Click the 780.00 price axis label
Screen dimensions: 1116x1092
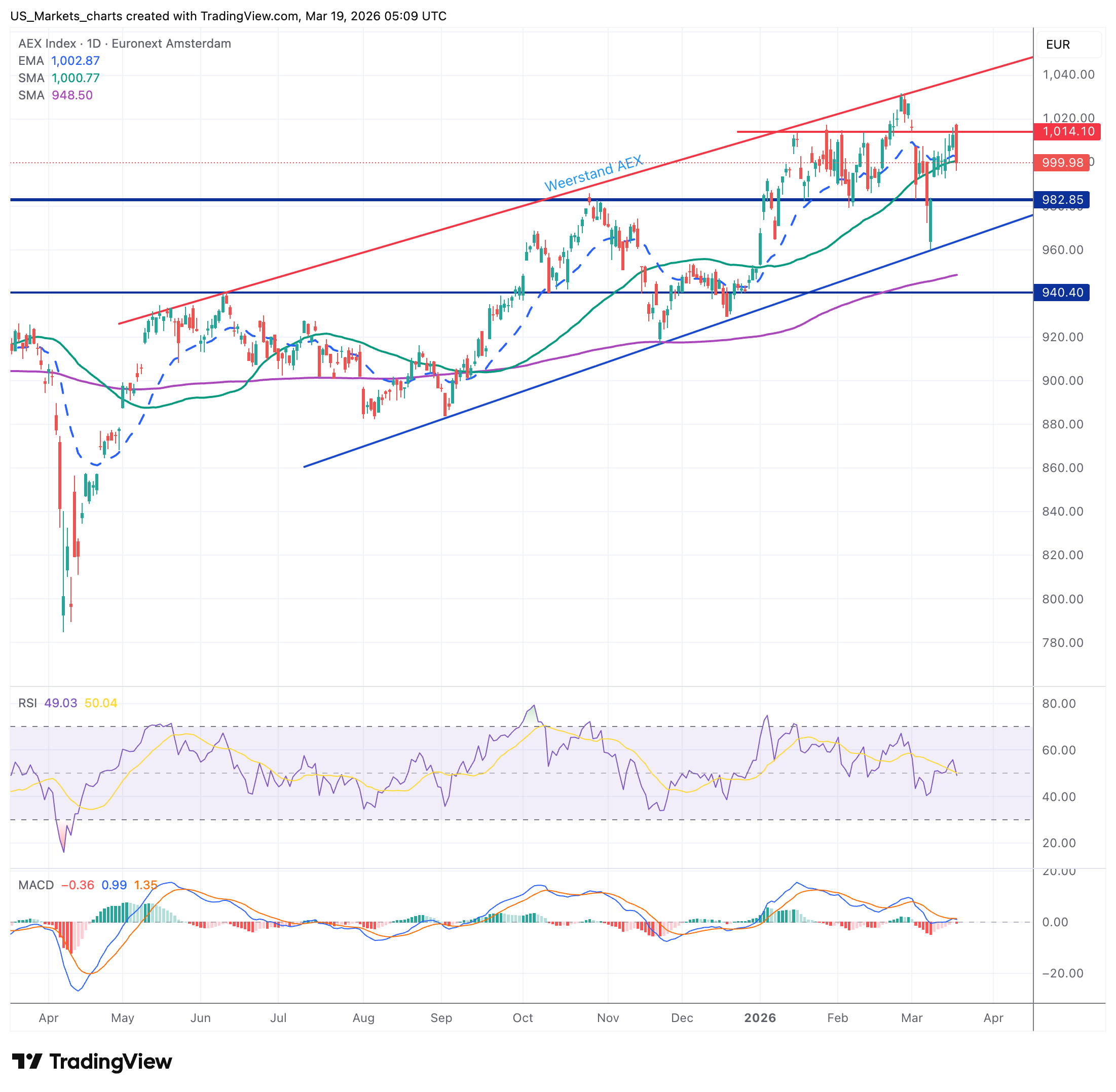coord(1062,643)
